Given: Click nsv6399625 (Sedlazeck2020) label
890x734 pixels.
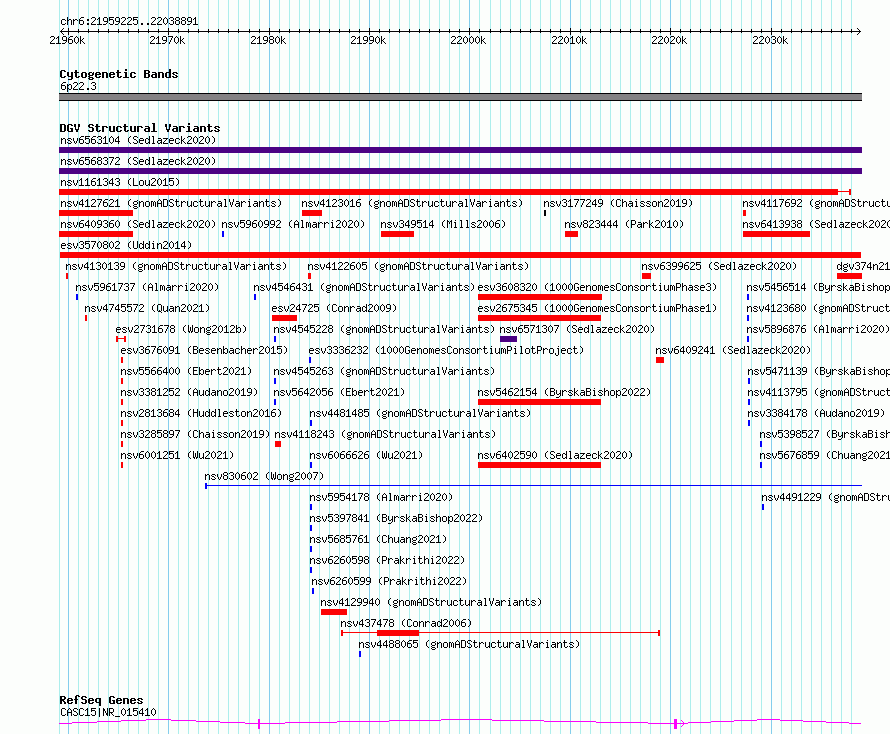Looking at the screenshot, I should coord(719,266).
